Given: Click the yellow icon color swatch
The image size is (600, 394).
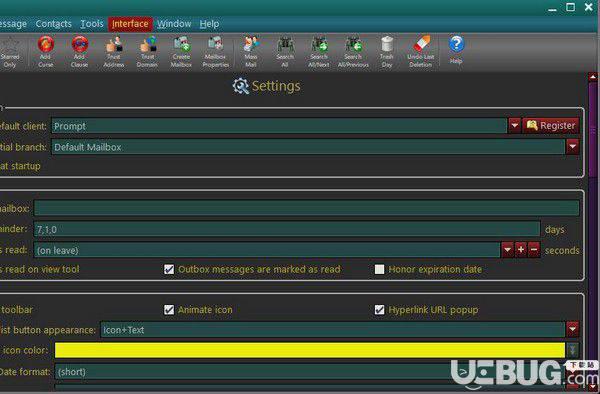Looking at the screenshot, I should (310, 350).
